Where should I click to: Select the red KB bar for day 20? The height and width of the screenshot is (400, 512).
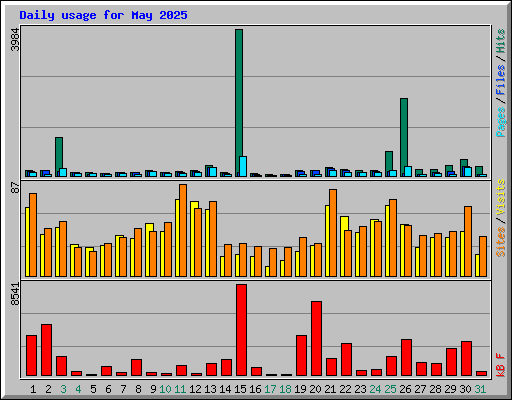316,338
